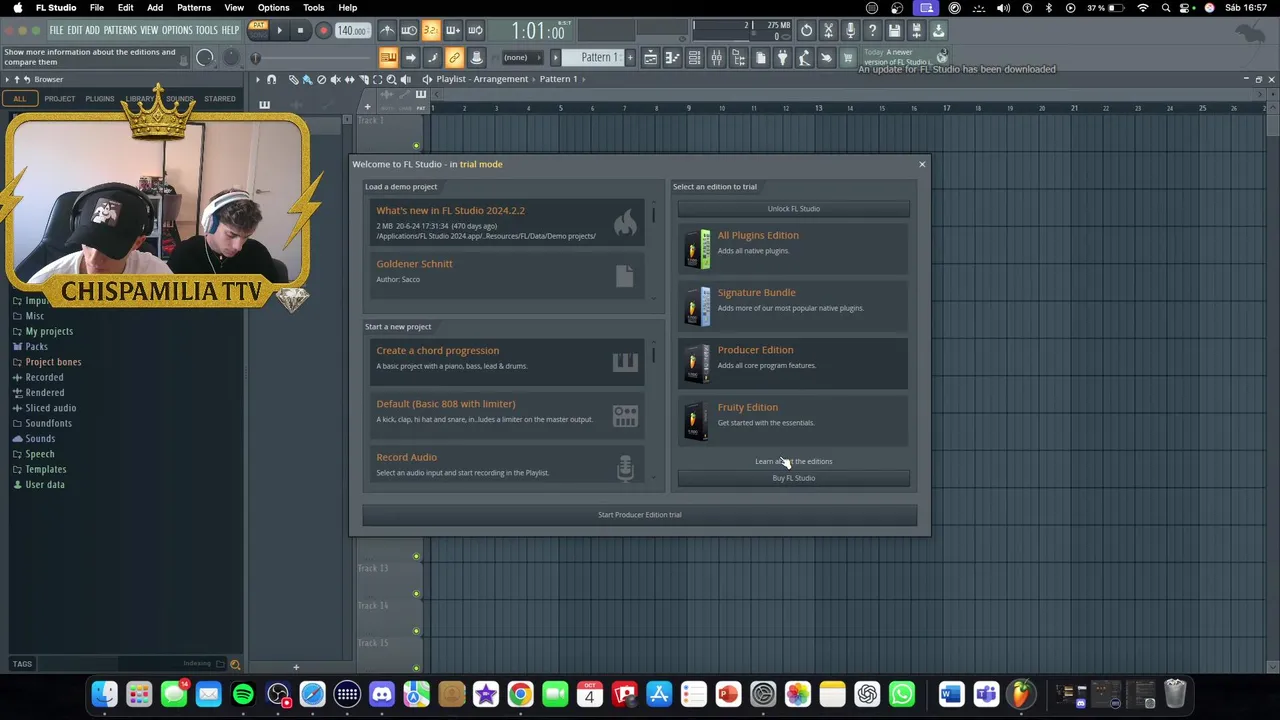Select the playlist pencil draw tool
Viewport: 1280px width, 720px height.
293,79
